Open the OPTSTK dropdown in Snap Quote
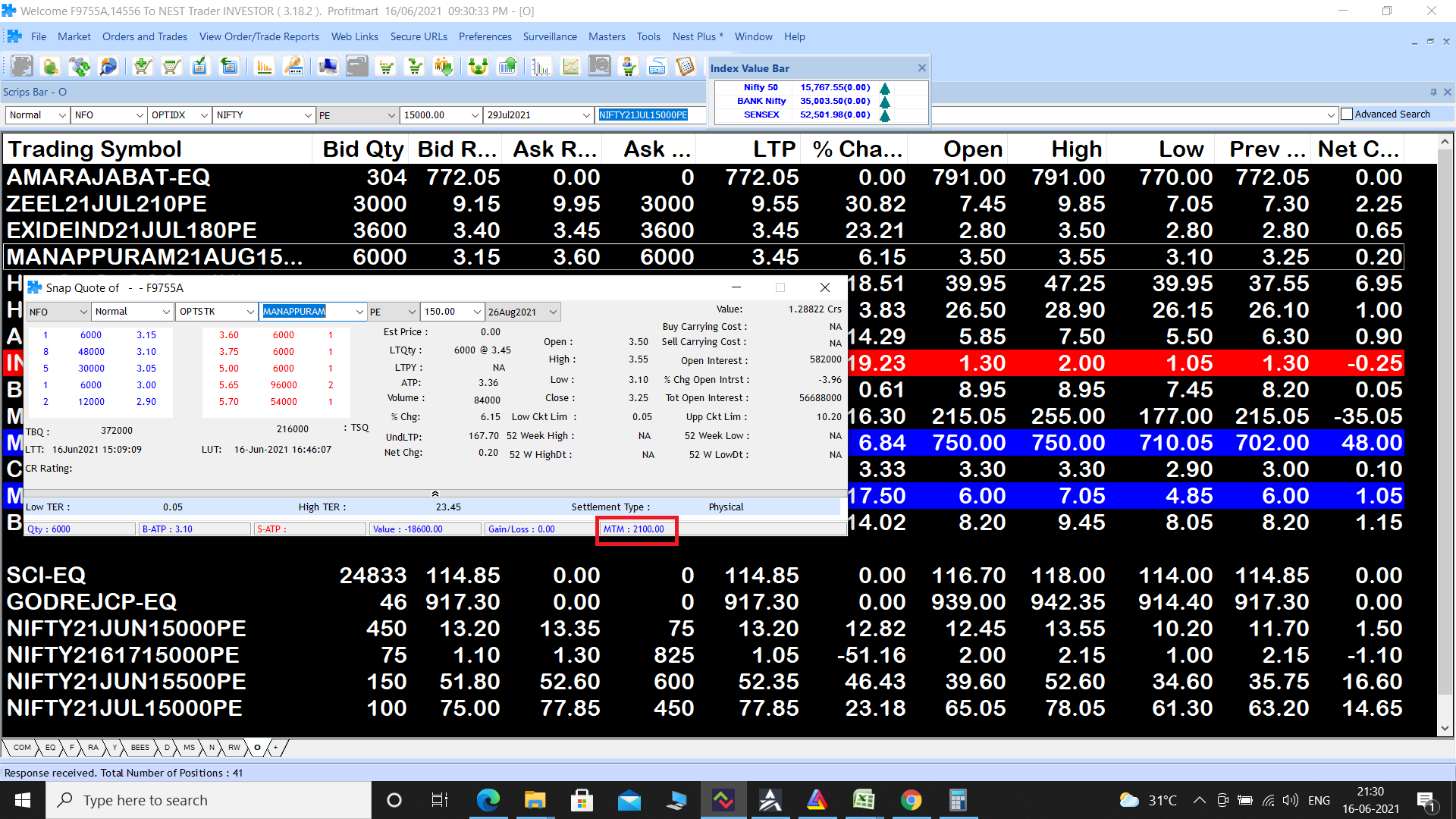Viewport: 1456px width, 819px height. pyautogui.click(x=250, y=312)
